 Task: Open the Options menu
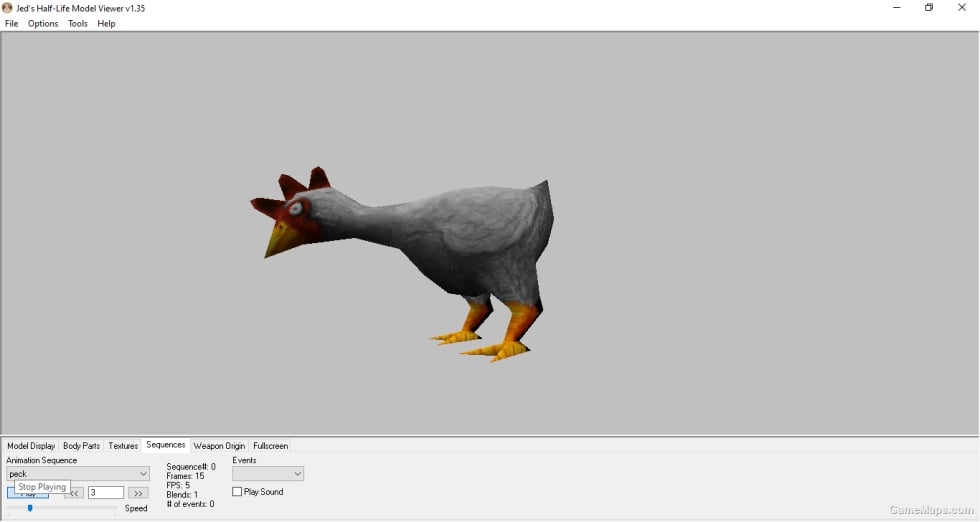pyautogui.click(x=42, y=24)
